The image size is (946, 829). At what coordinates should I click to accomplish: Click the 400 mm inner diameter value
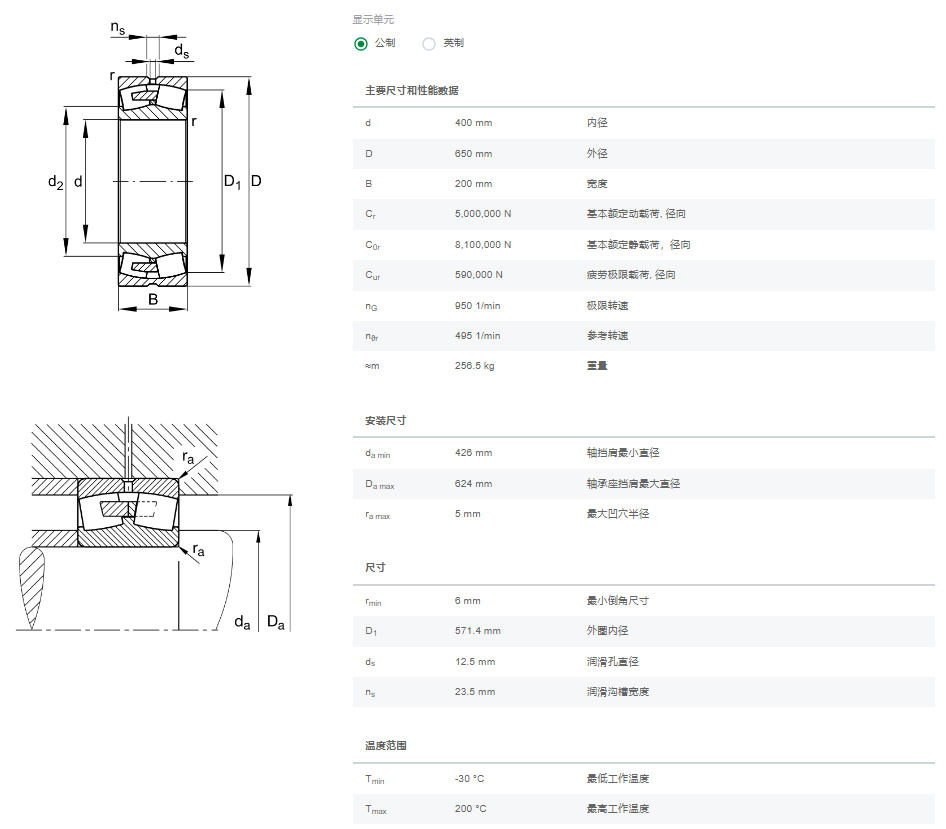pos(473,123)
